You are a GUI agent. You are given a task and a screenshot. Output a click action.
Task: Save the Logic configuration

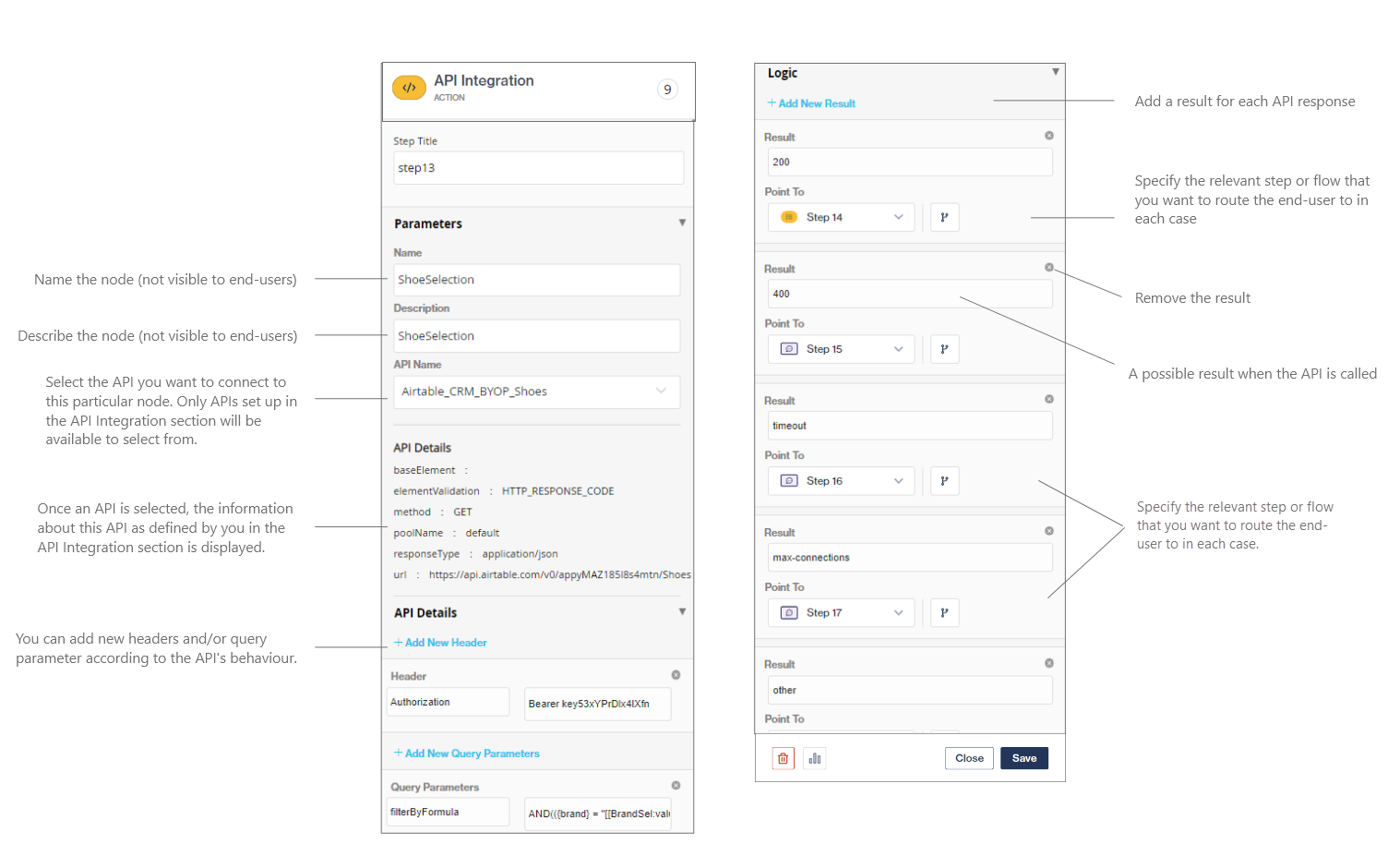click(1023, 757)
